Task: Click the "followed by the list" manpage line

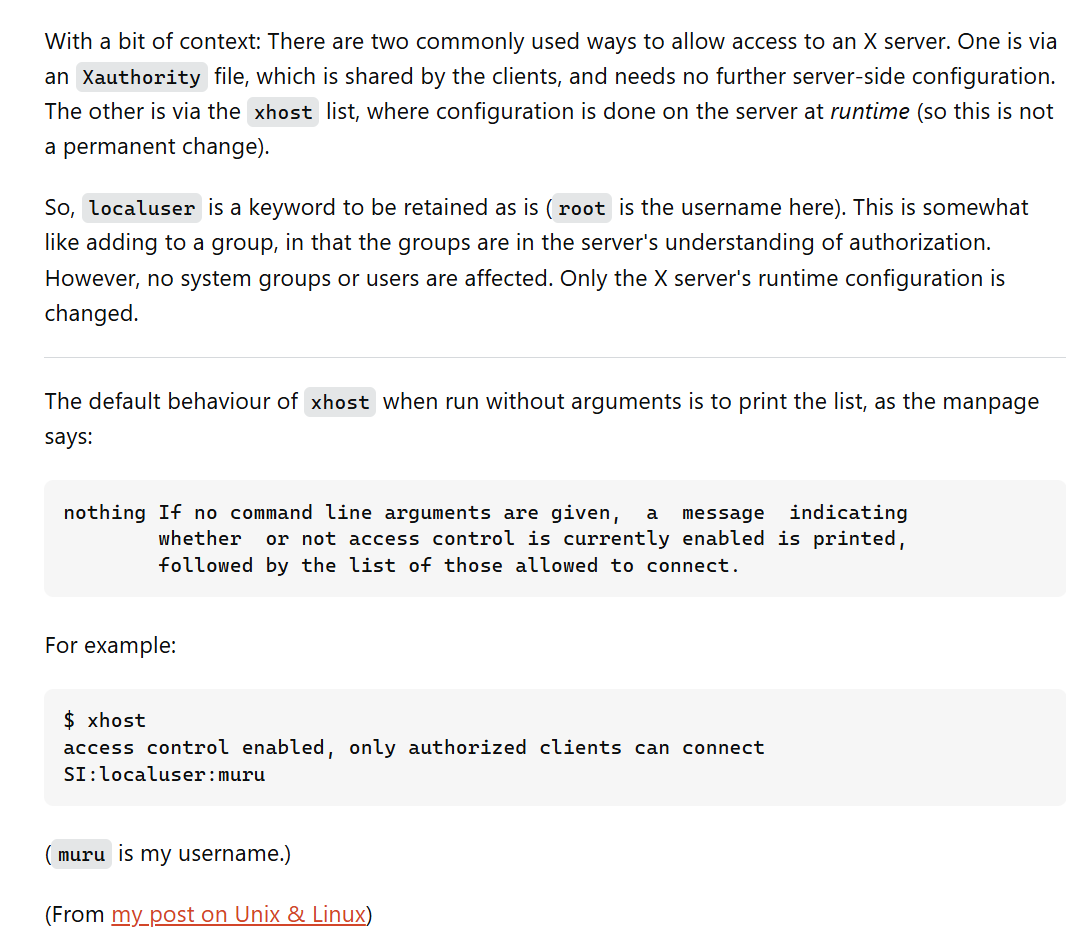Action: point(448,565)
